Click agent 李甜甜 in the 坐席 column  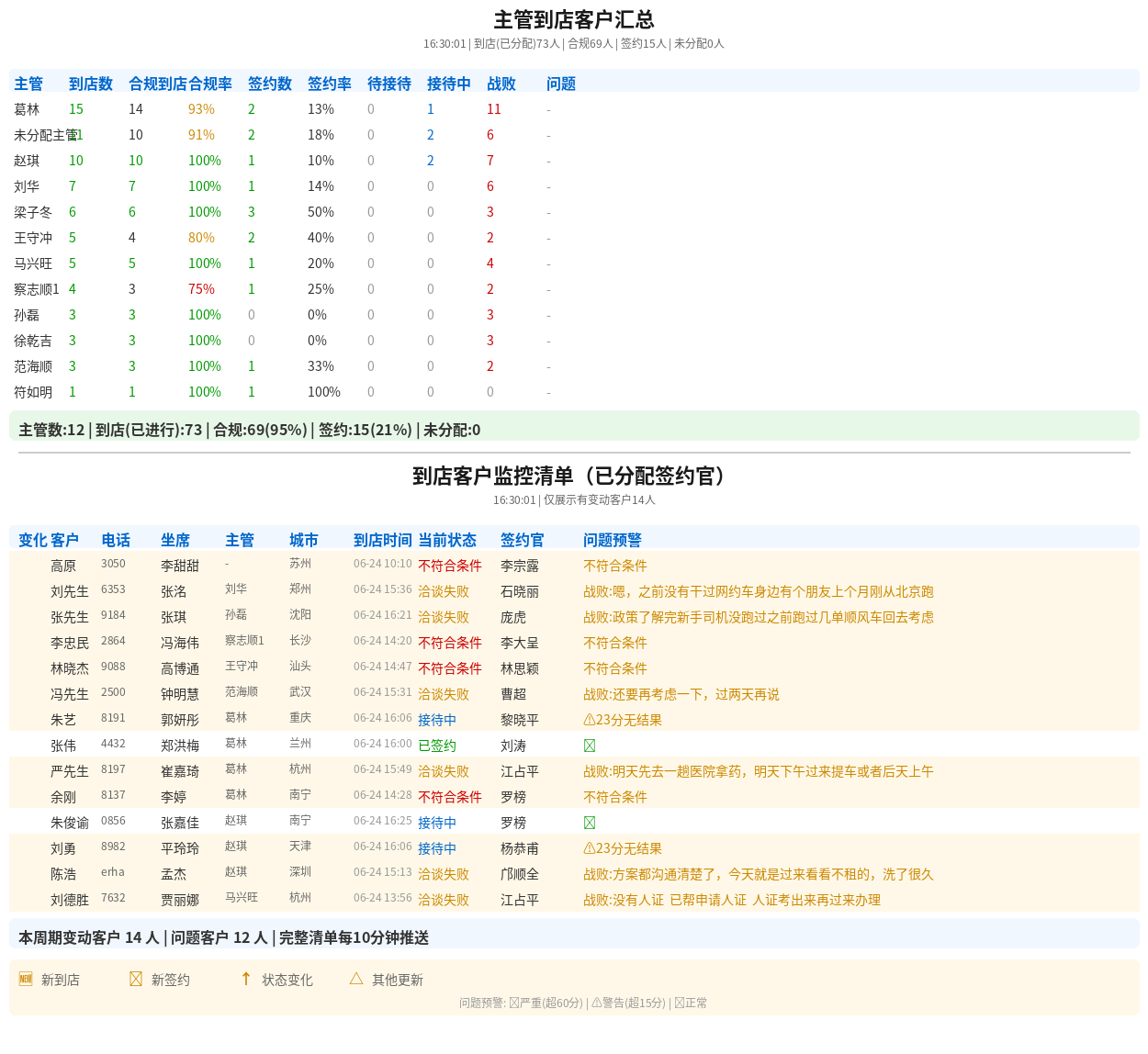pyautogui.click(x=180, y=566)
